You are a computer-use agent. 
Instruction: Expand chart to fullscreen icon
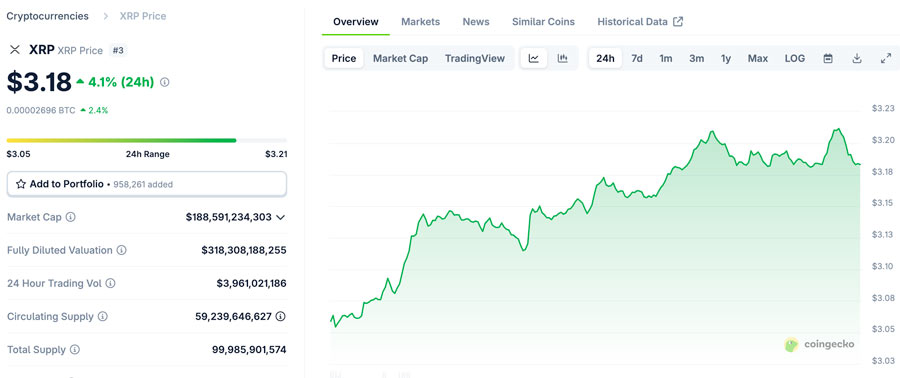tap(886, 59)
